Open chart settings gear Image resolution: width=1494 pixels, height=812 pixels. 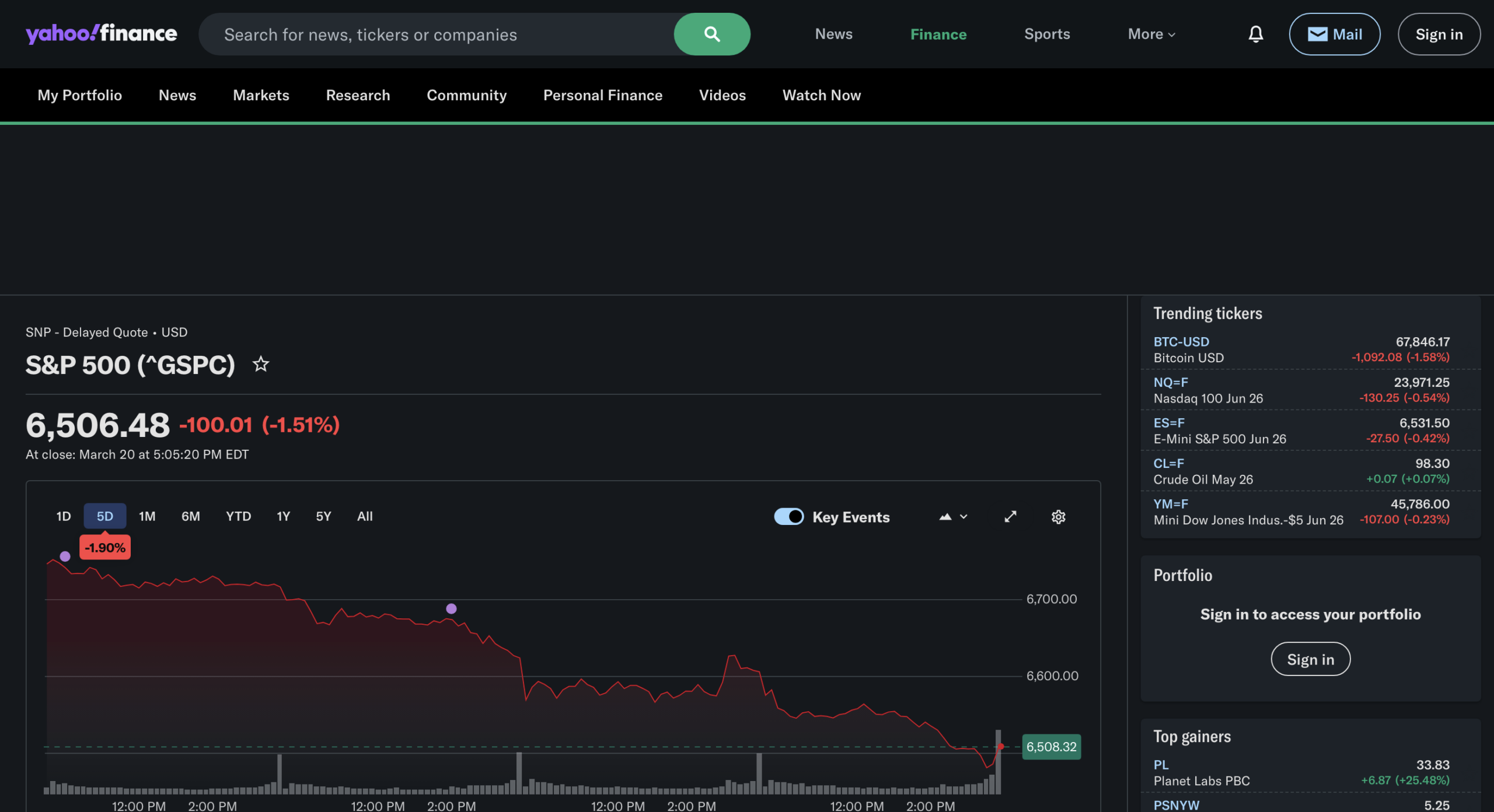click(1058, 517)
